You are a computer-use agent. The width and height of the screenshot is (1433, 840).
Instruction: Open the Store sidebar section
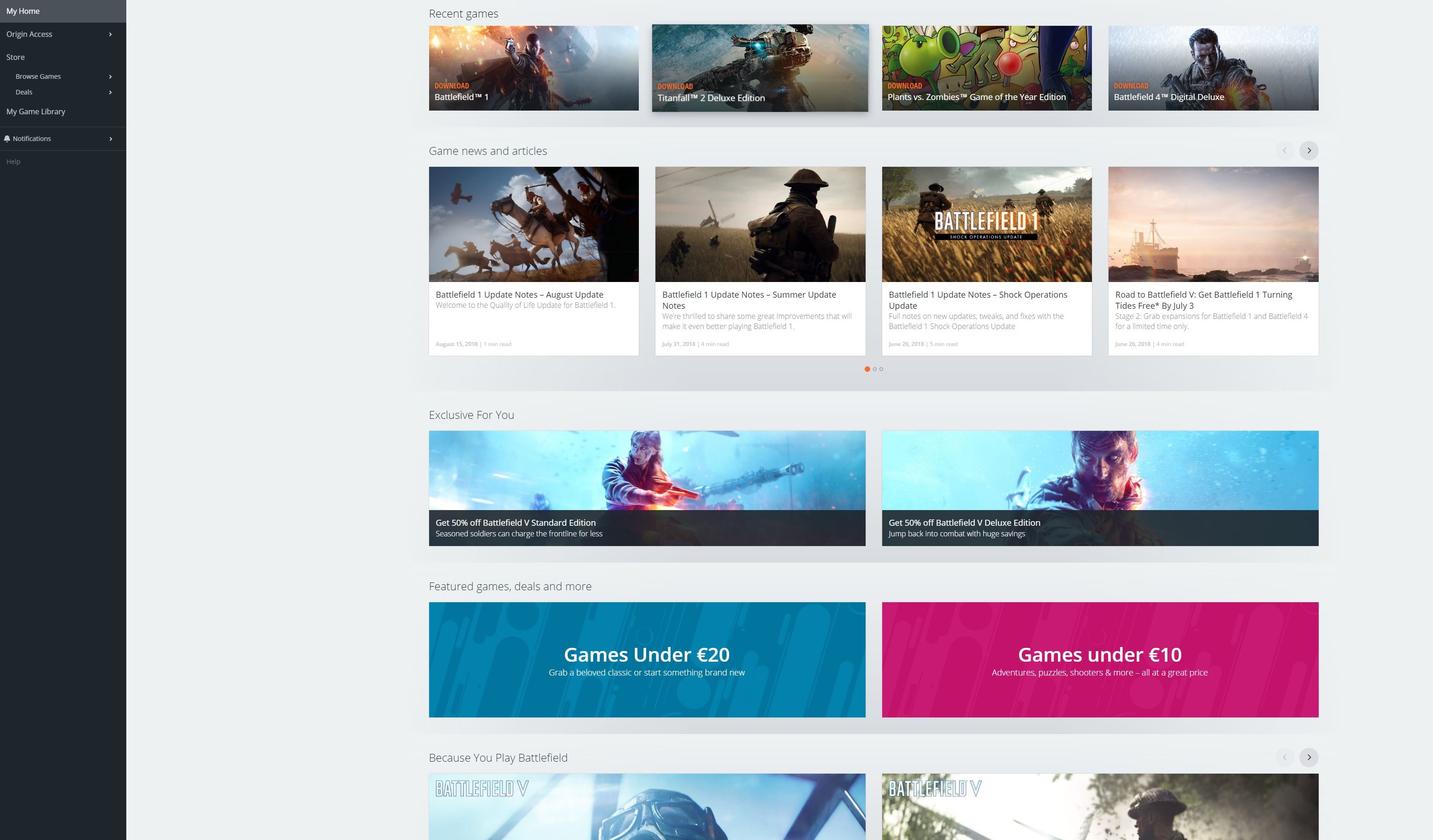point(15,57)
